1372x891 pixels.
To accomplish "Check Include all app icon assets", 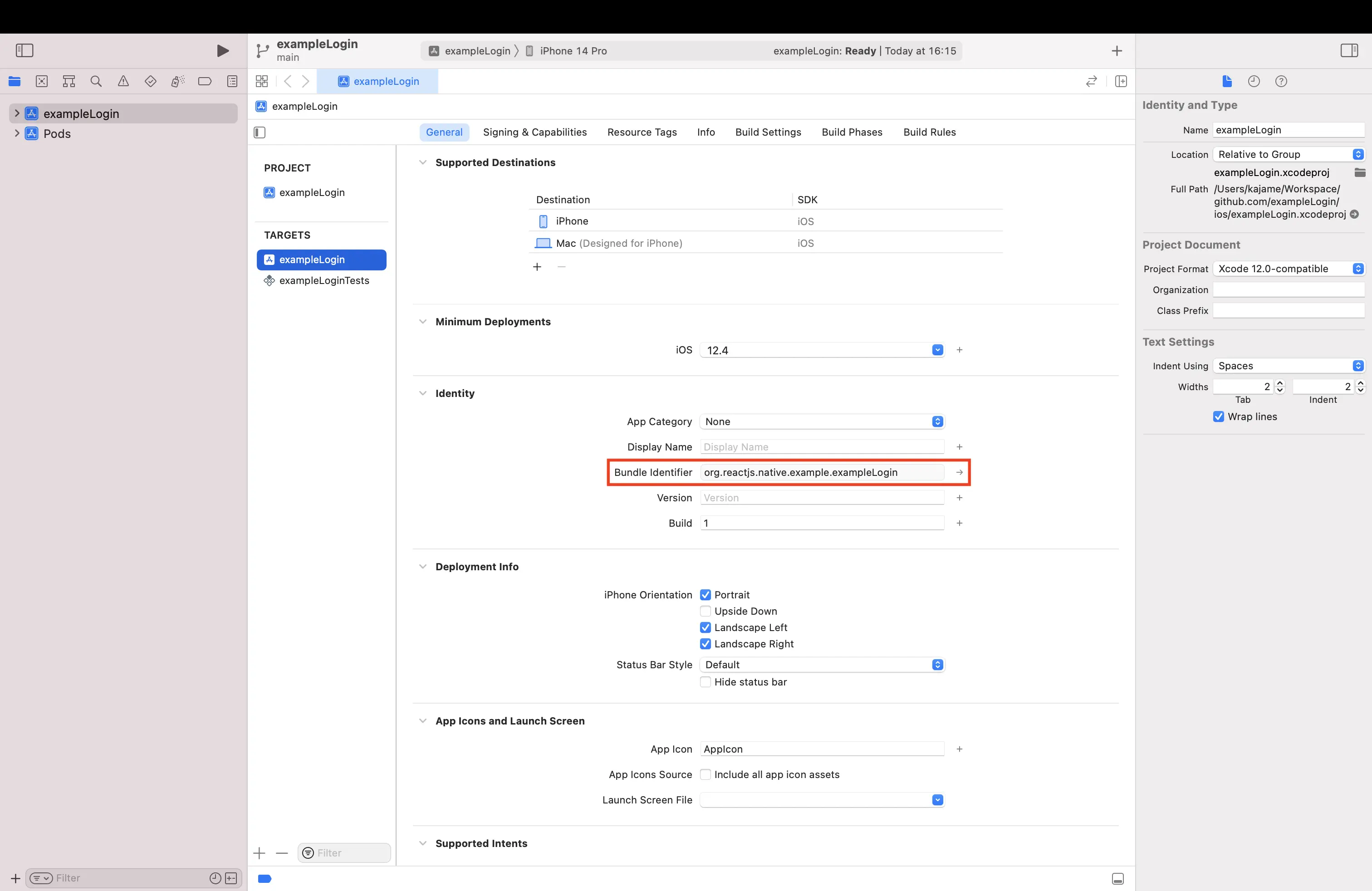I will click(x=706, y=774).
